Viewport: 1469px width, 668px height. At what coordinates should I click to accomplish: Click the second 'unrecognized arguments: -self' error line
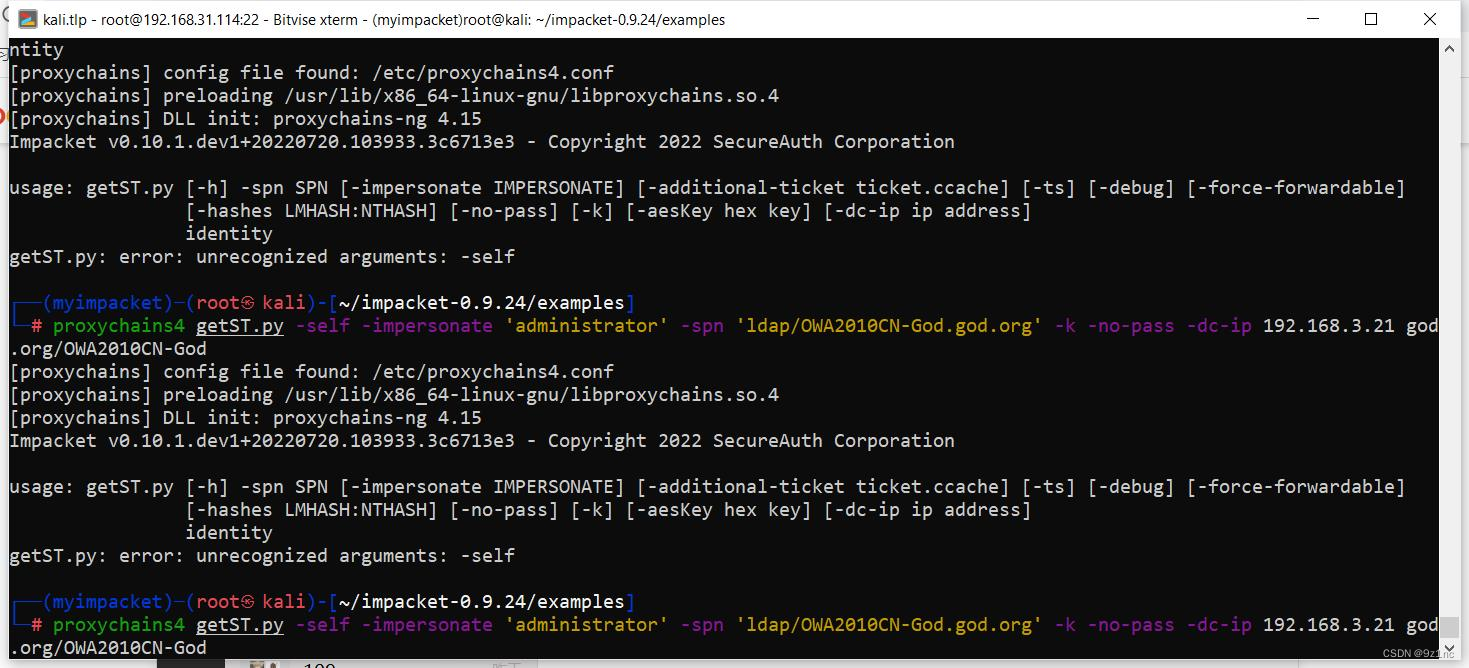262,556
